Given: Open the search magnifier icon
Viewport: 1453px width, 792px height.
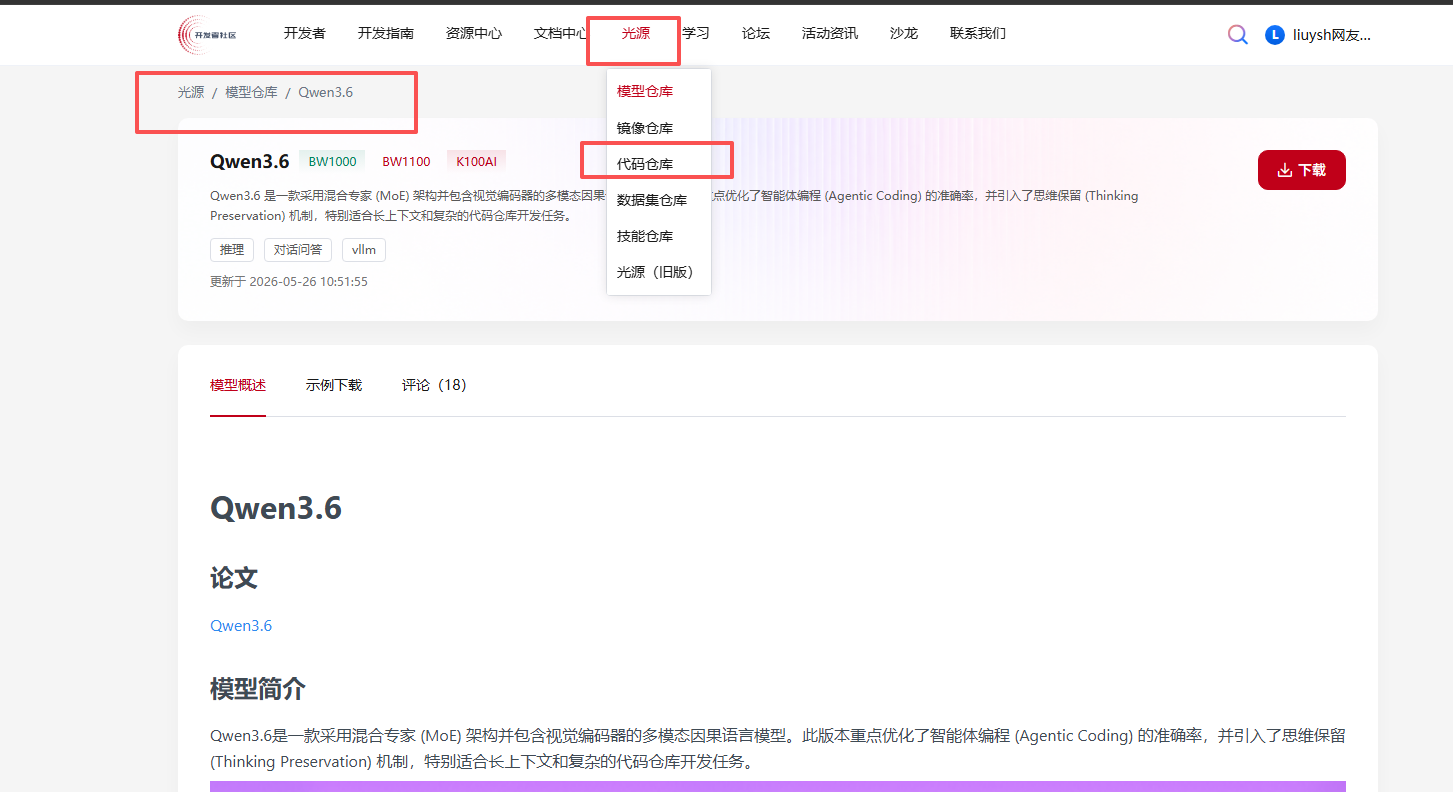Looking at the screenshot, I should click(x=1238, y=35).
